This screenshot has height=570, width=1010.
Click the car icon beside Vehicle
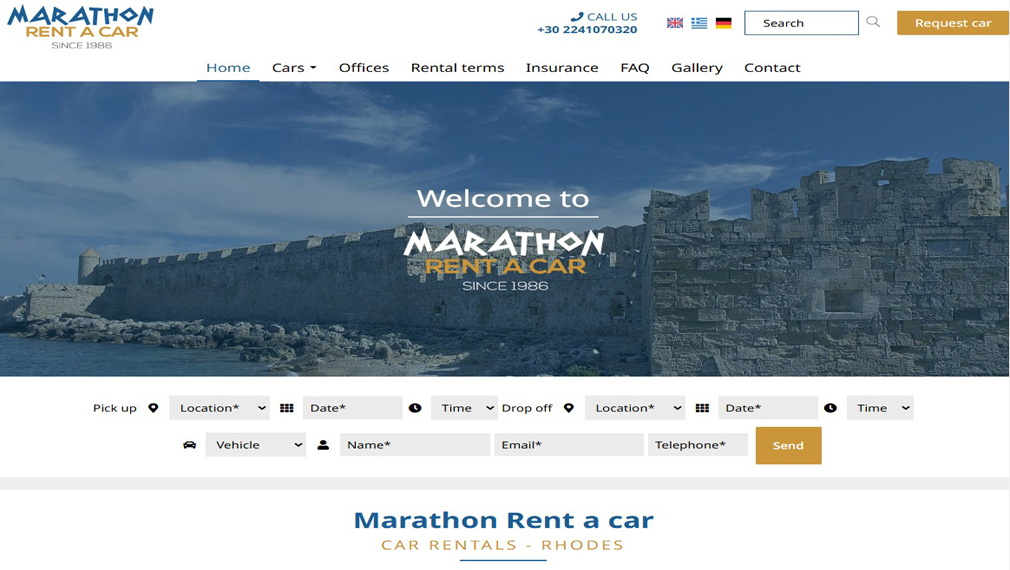pos(189,445)
